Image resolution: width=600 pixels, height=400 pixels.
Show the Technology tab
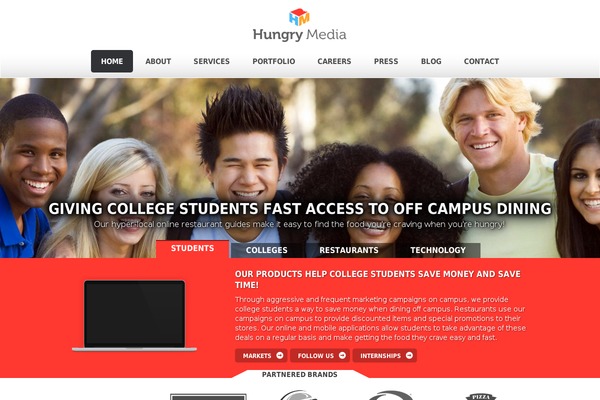[x=438, y=250]
